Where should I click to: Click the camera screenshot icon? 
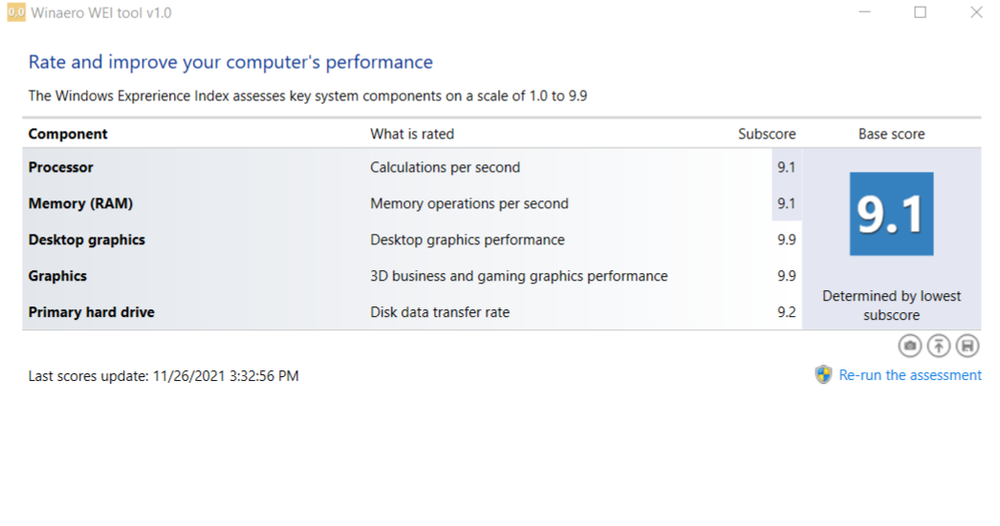(910, 346)
